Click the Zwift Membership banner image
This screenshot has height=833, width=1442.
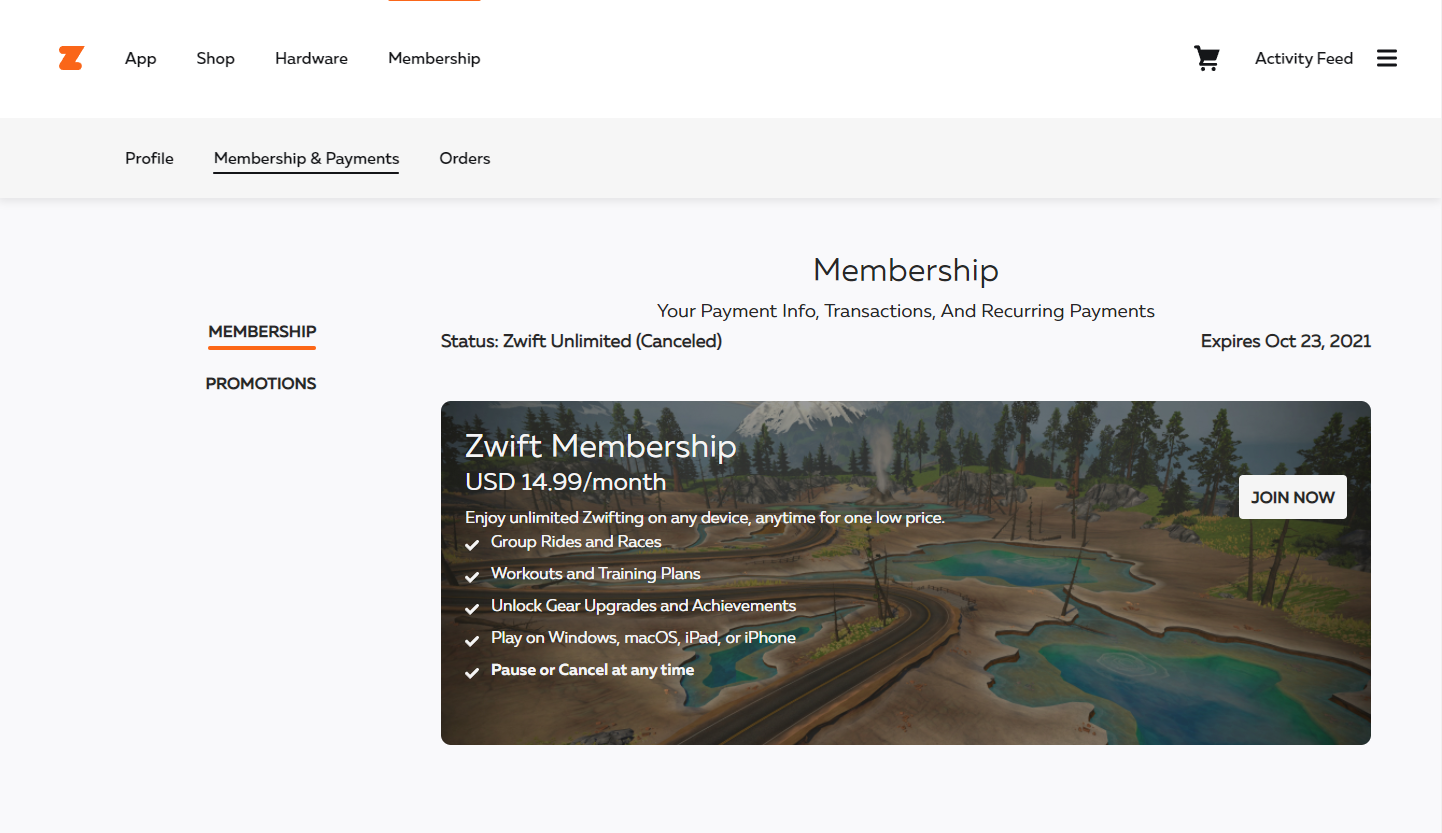tap(905, 573)
